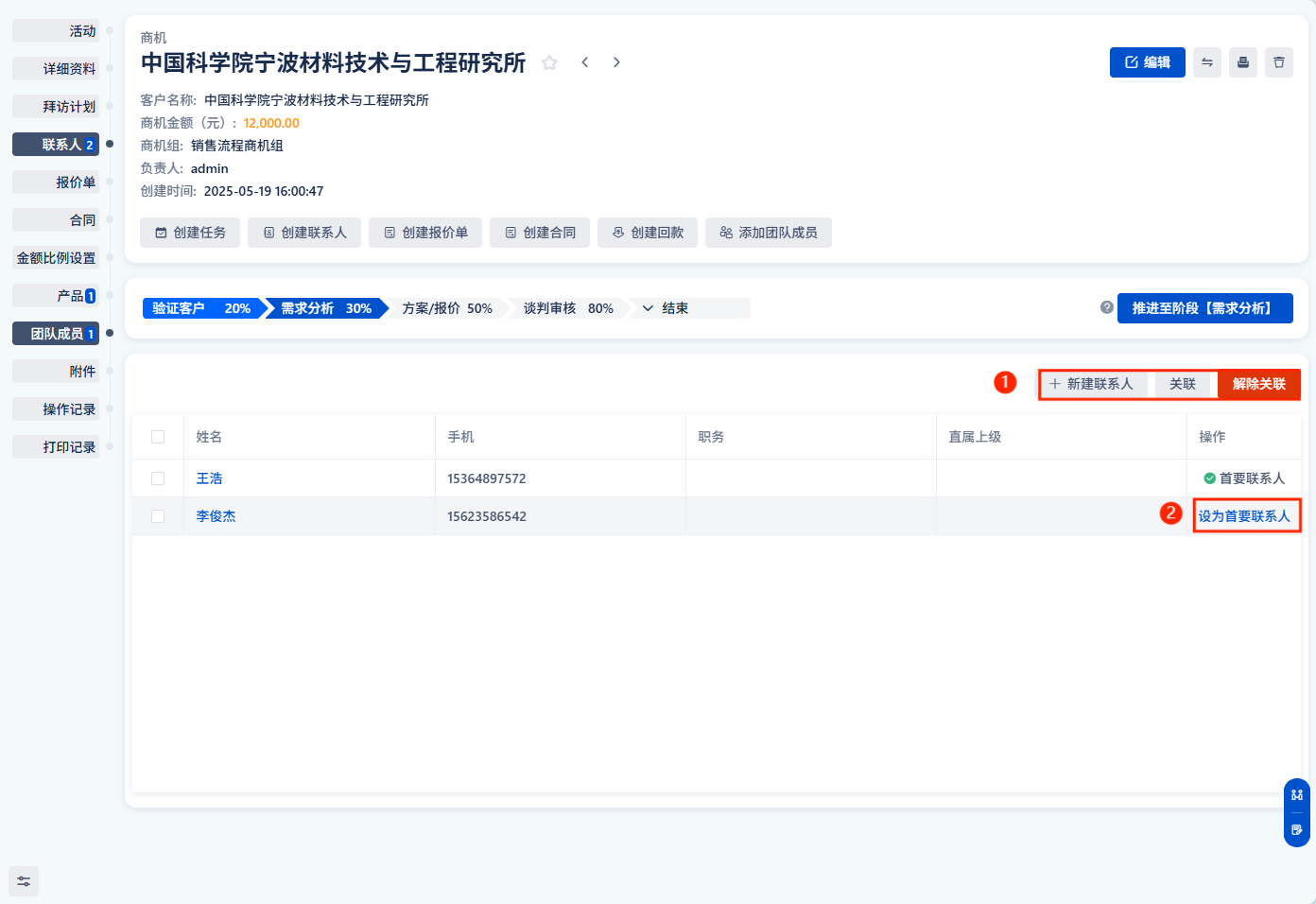Click 创建回款 button
The width and height of the screenshot is (1316, 904).
(648, 233)
